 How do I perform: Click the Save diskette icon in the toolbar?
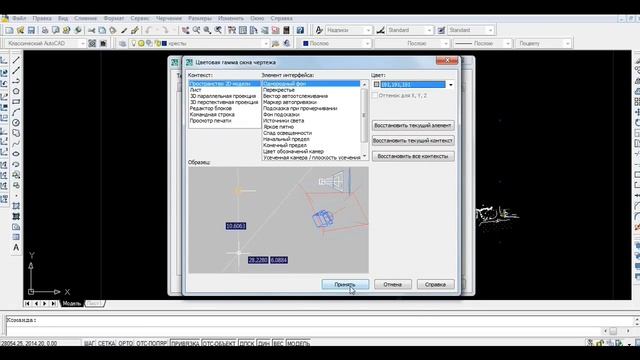click(x=31, y=30)
